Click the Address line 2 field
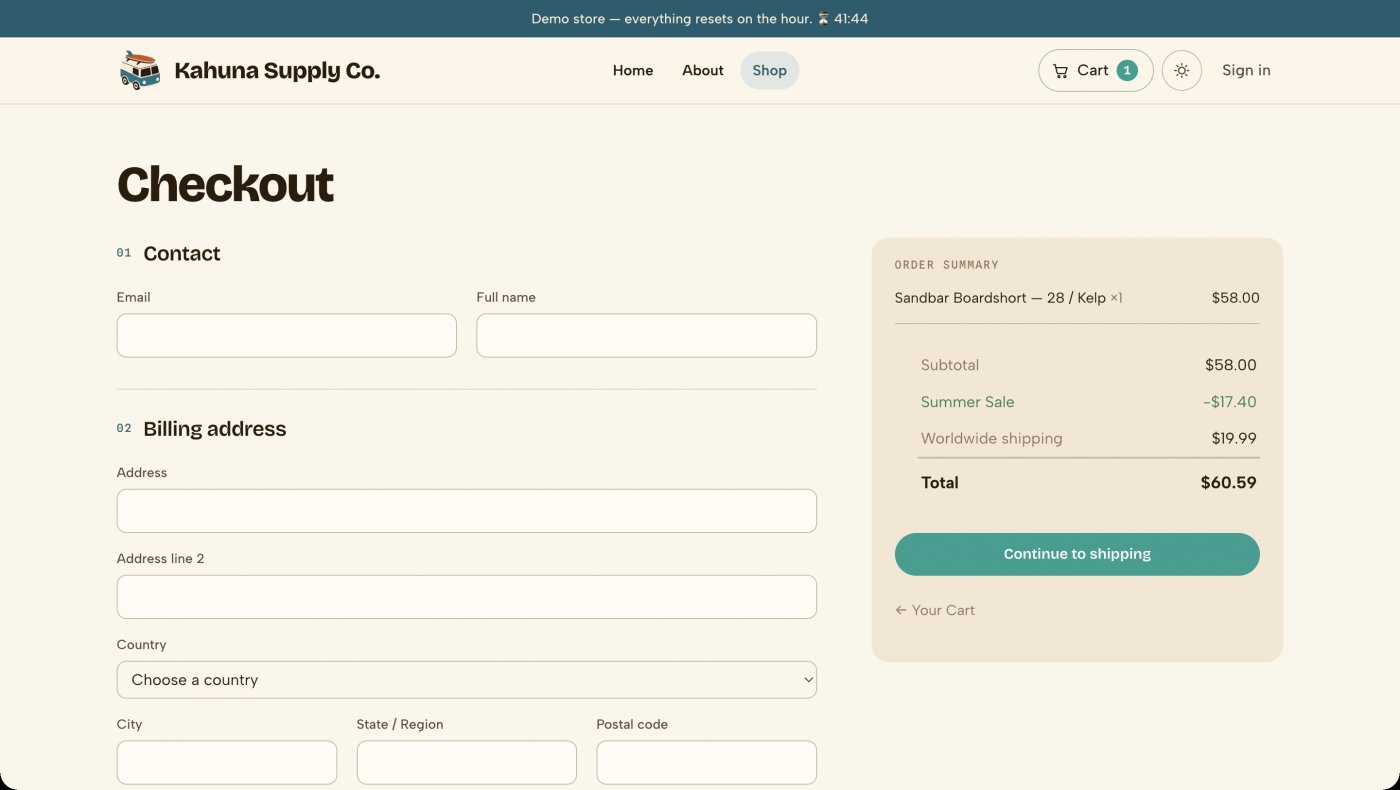 467,597
